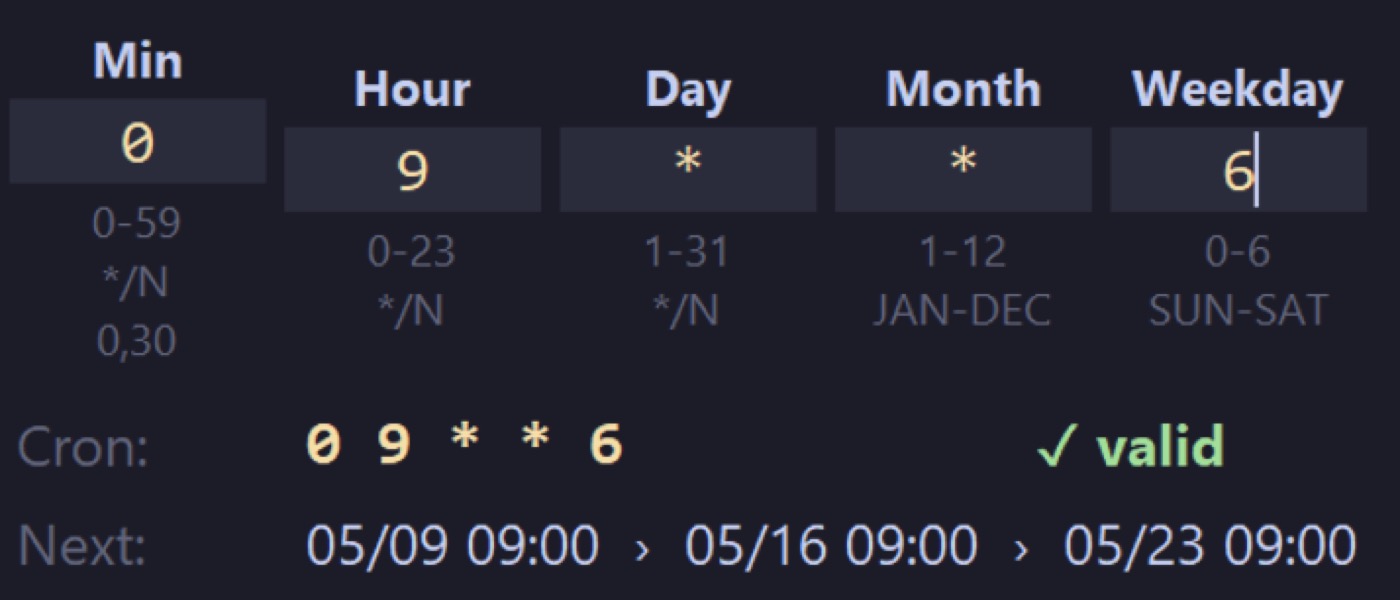The width and height of the screenshot is (1400, 600).
Task: Click the 0,30 example hint under Min
Action: coord(137,342)
